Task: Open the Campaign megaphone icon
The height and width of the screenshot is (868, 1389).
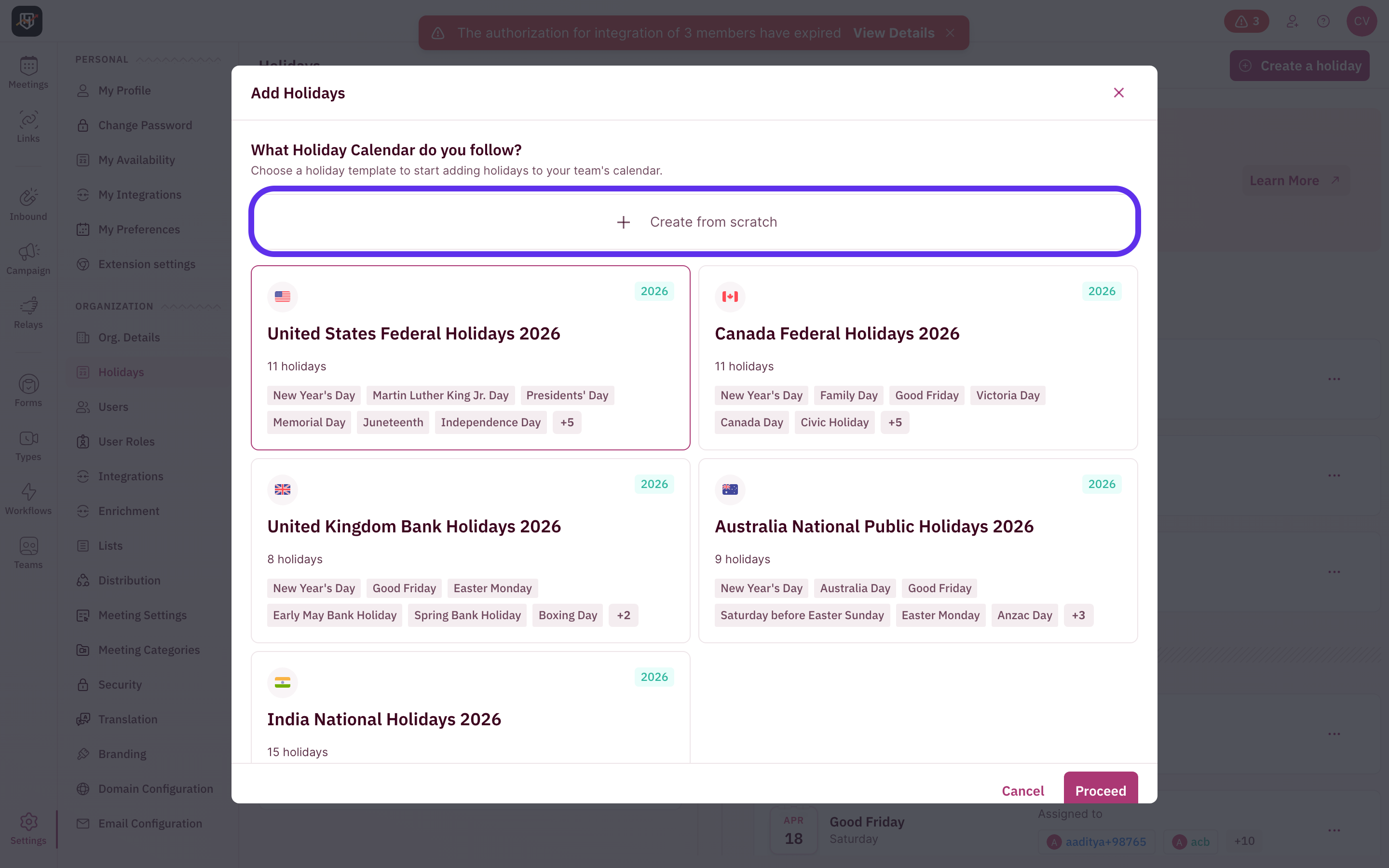Action: click(28, 258)
